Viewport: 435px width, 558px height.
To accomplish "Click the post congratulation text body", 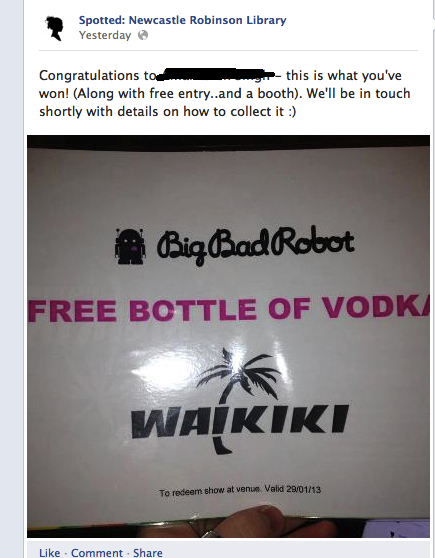I will tap(225, 93).
